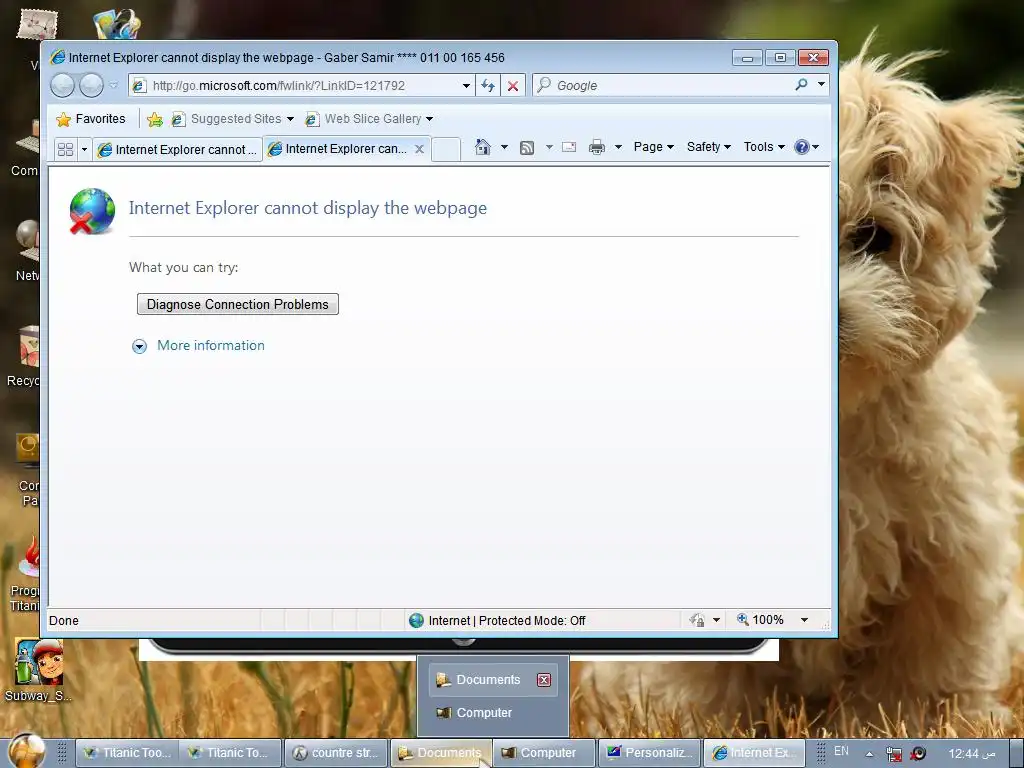Switch to Computer taskbar button
1024x768 pixels.
coord(545,753)
